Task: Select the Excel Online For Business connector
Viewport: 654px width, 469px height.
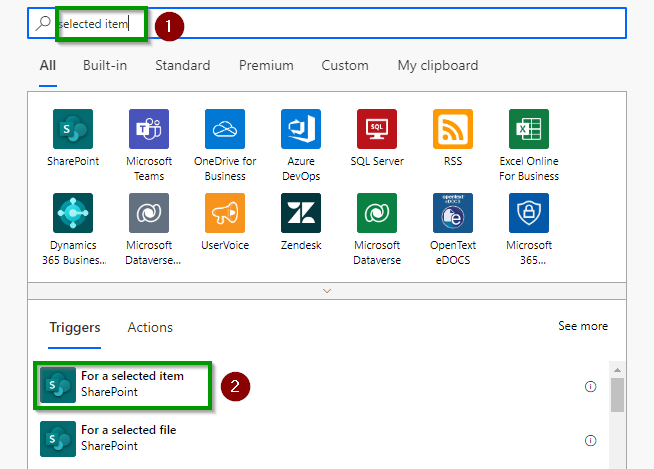Action: [x=529, y=129]
